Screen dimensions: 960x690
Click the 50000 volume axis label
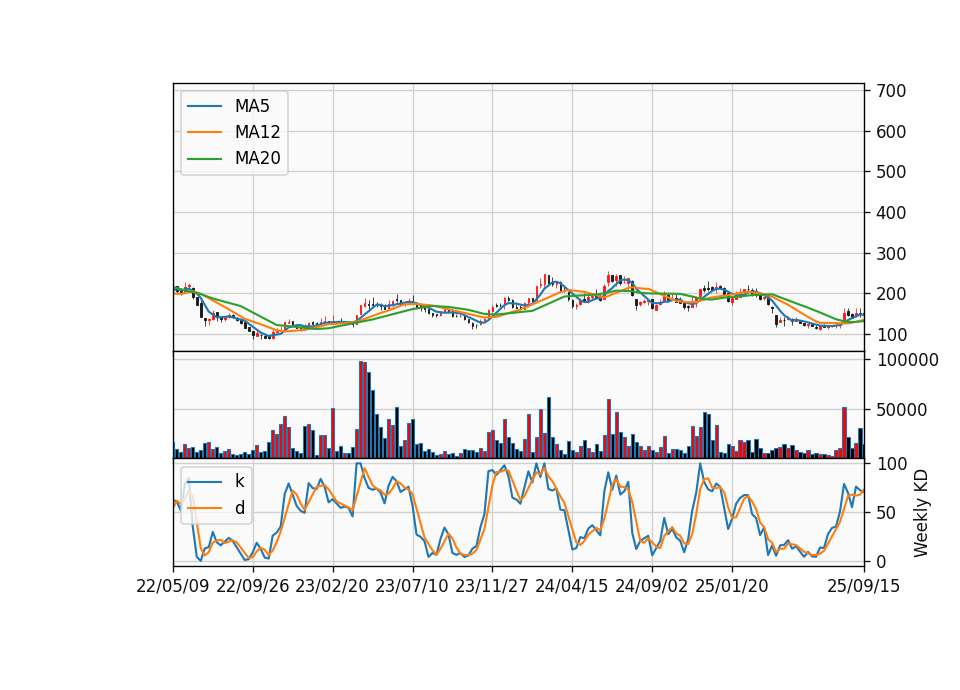pos(902,410)
